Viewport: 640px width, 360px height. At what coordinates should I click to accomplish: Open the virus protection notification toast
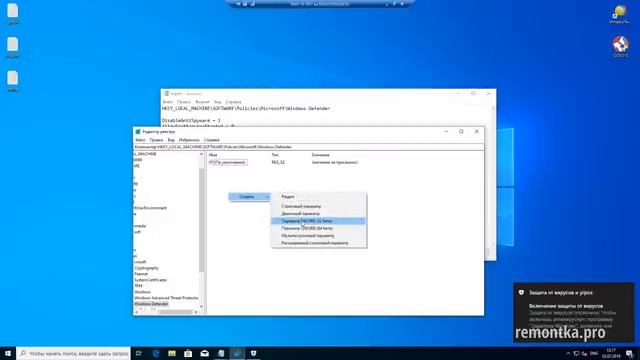[x=574, y=312]
